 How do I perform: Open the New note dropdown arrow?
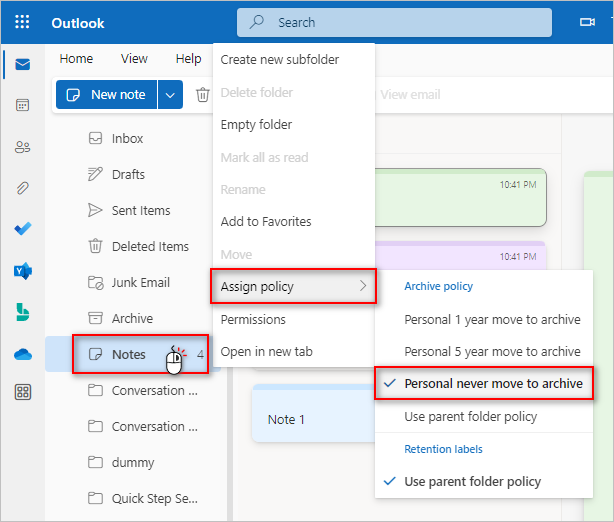coord(170,95)
